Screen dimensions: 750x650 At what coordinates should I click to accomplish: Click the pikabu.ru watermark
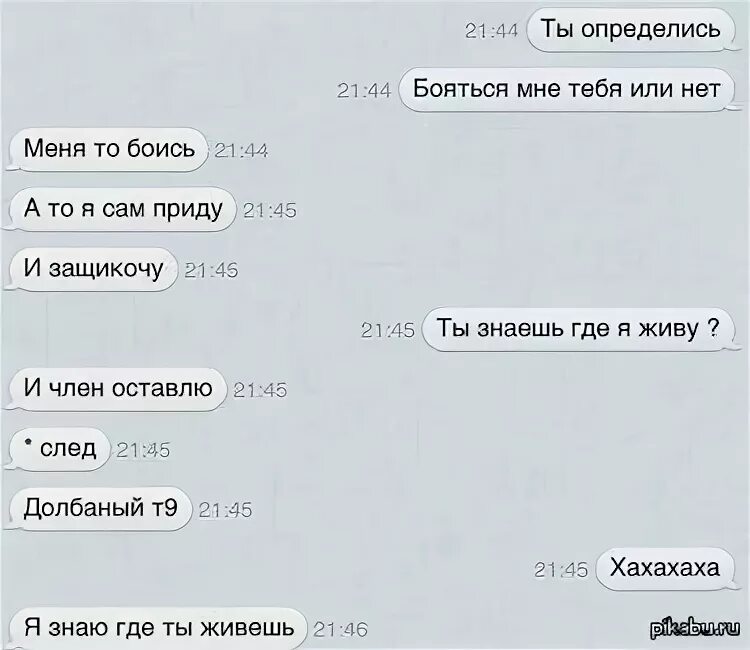tap(694, 628)
